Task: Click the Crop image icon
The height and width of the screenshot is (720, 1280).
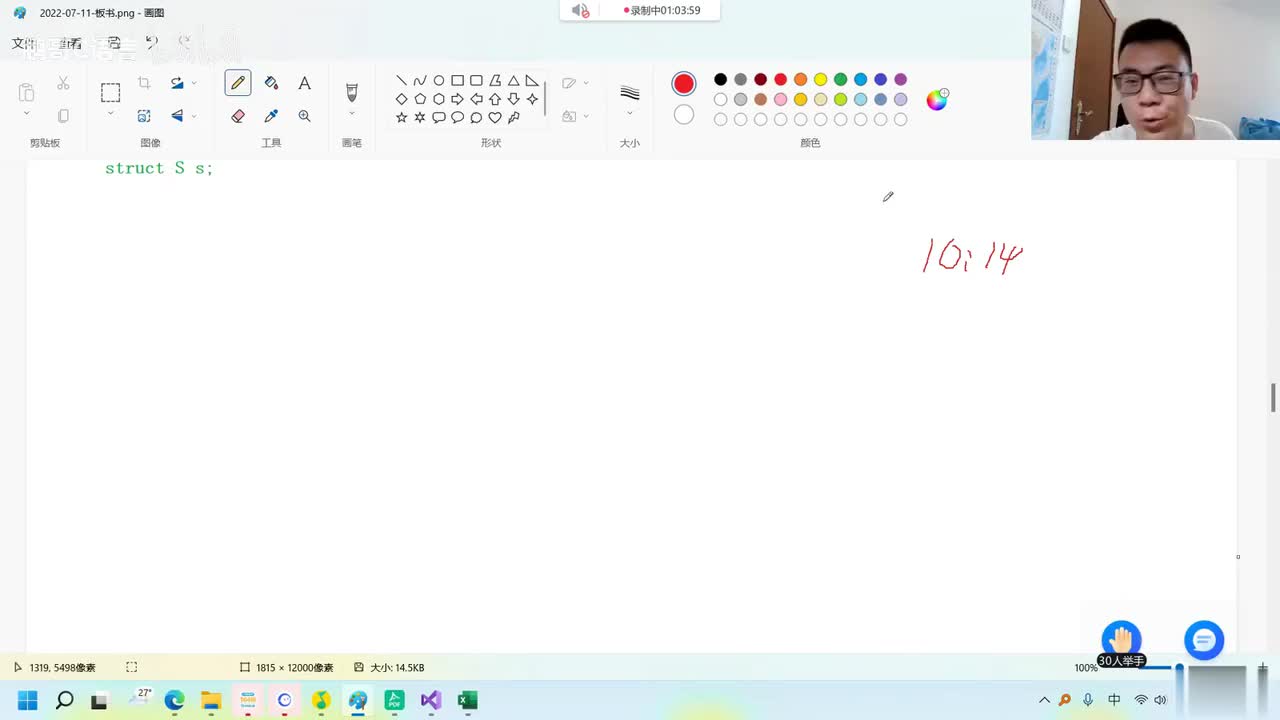Action: click(144, 83)
